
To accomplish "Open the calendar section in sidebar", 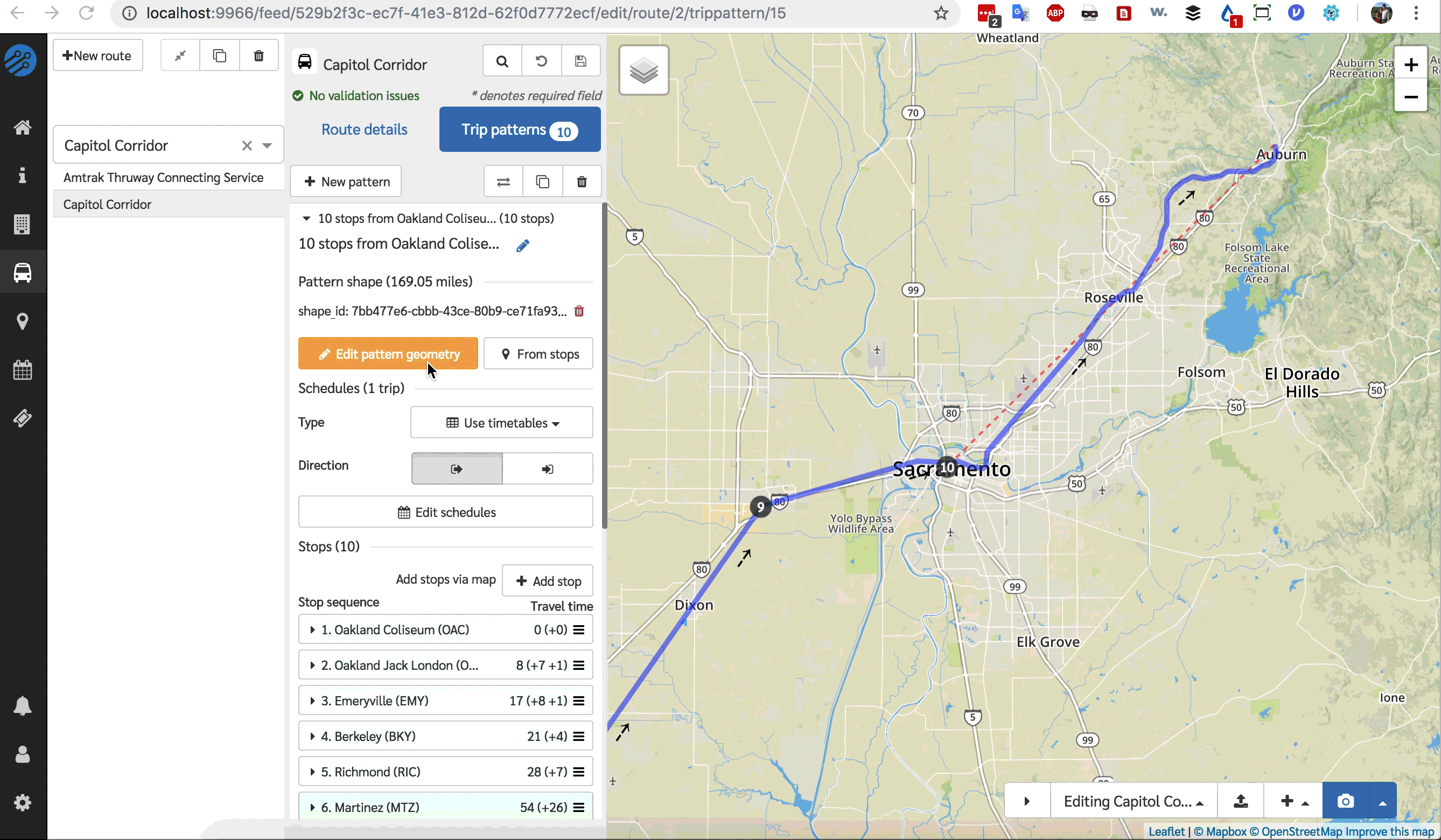I will [x=22, y=370].
